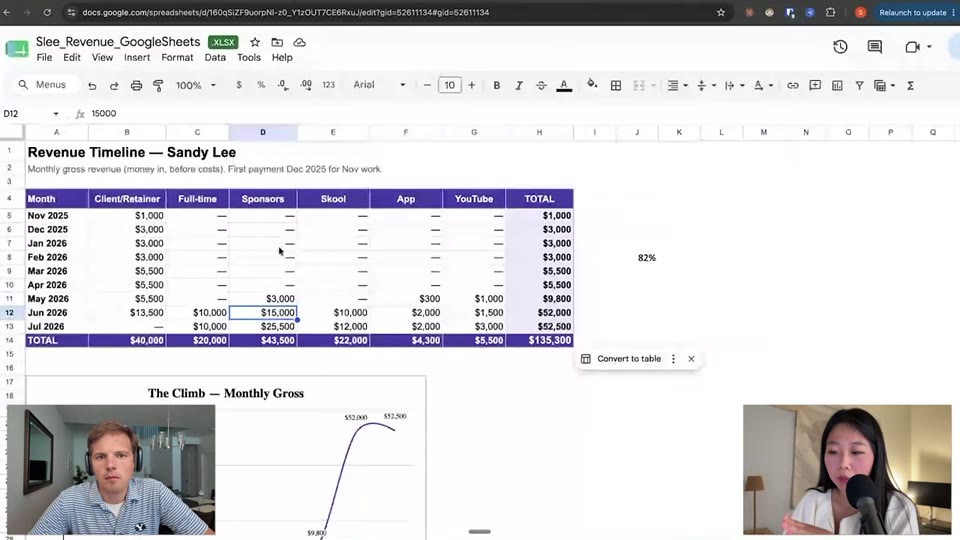
Task: Insert a link with the chain icon
Action: (793, 86)
